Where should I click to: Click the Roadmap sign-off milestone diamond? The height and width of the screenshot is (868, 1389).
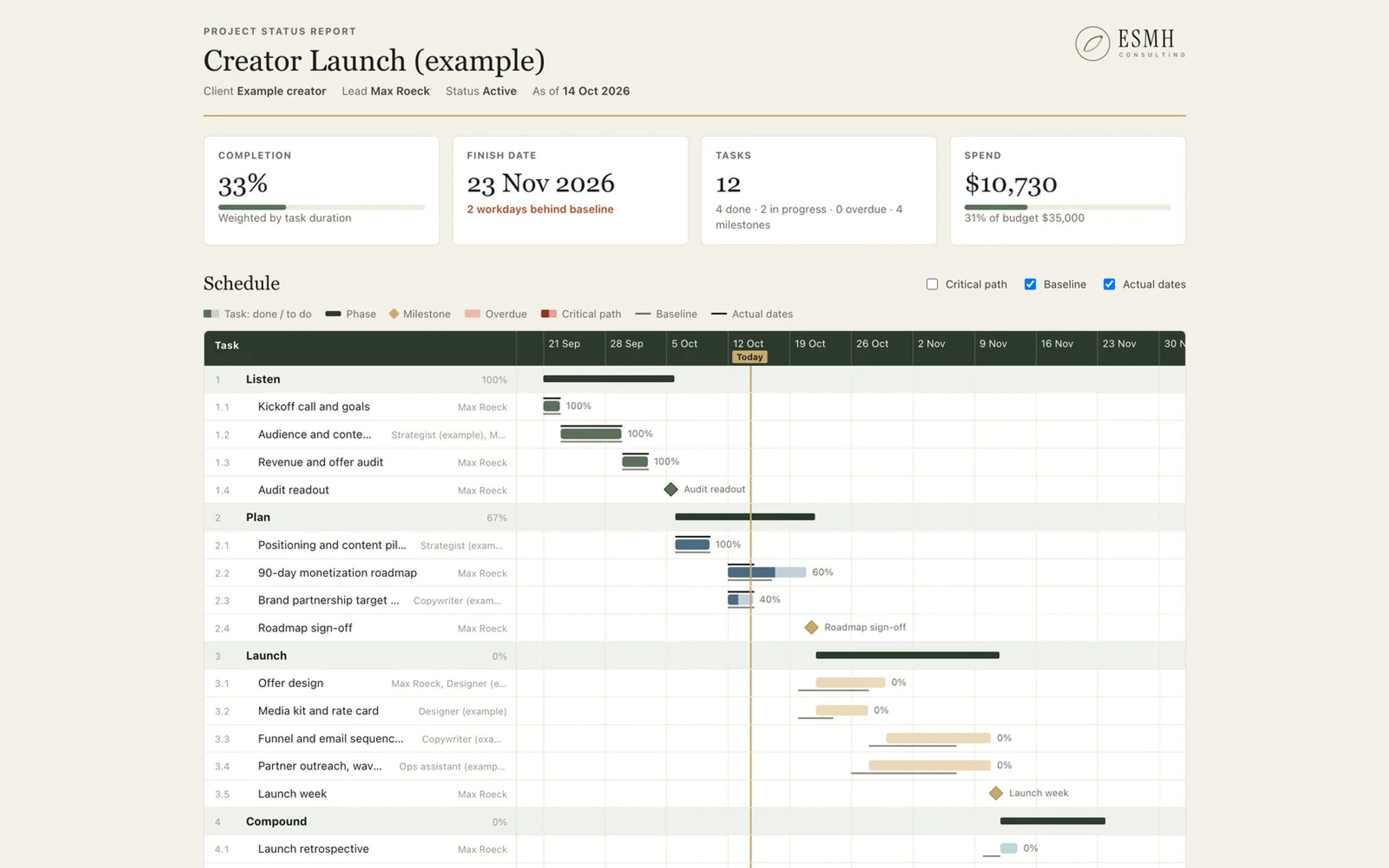(811, 627)
